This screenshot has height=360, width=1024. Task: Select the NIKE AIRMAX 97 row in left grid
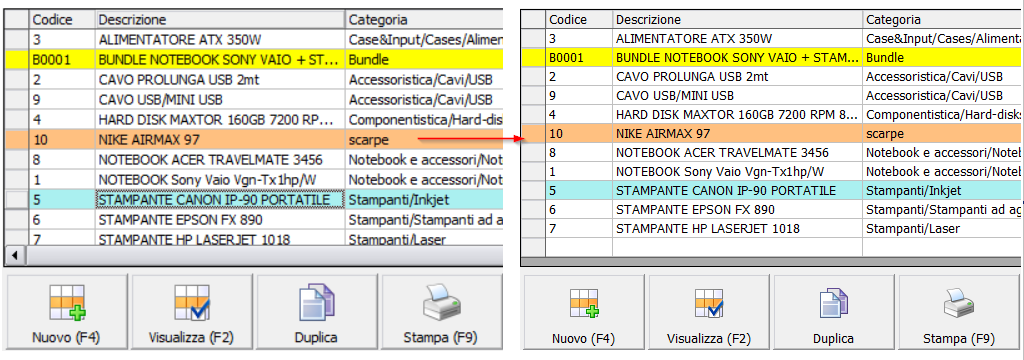[253, 139]
